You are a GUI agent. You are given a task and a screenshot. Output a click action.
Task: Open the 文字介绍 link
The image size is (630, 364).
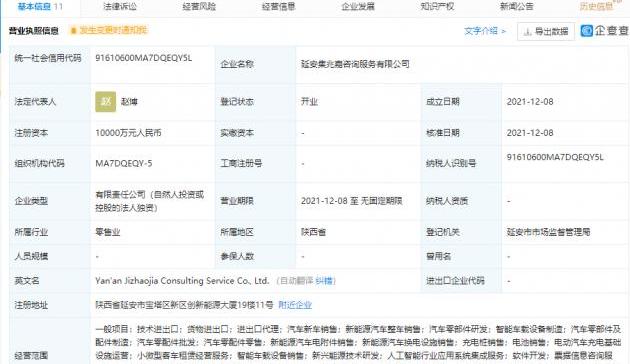click(485, 31)
